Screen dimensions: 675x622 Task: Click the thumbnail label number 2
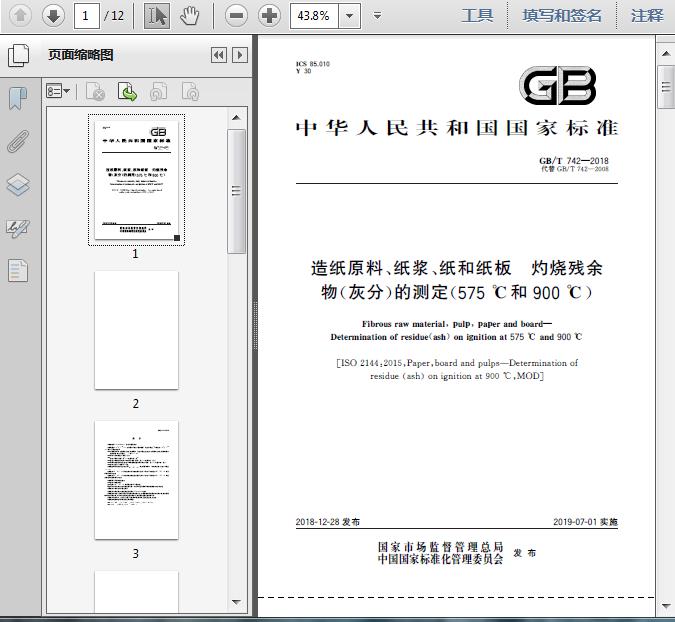click(136, 403)
